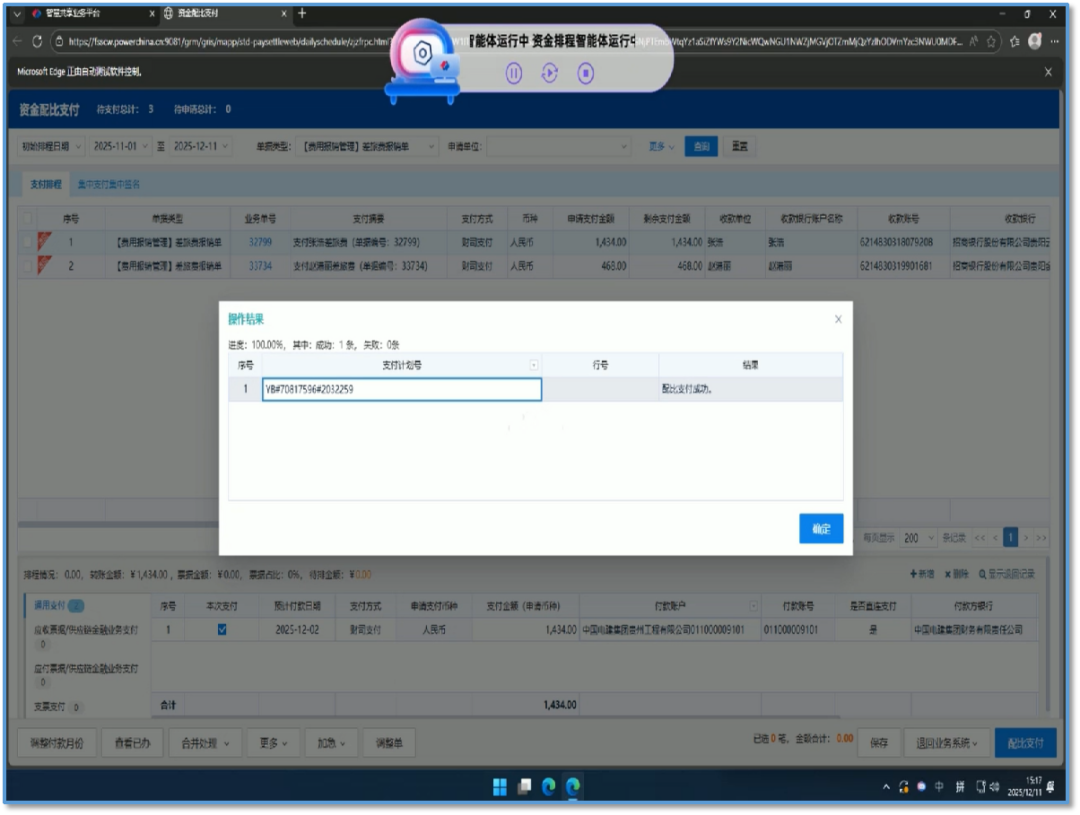Viewport: 1080px width, 815px height.
Task: Click the volume icon in the system tray
Action: click(x=995, y=787)
